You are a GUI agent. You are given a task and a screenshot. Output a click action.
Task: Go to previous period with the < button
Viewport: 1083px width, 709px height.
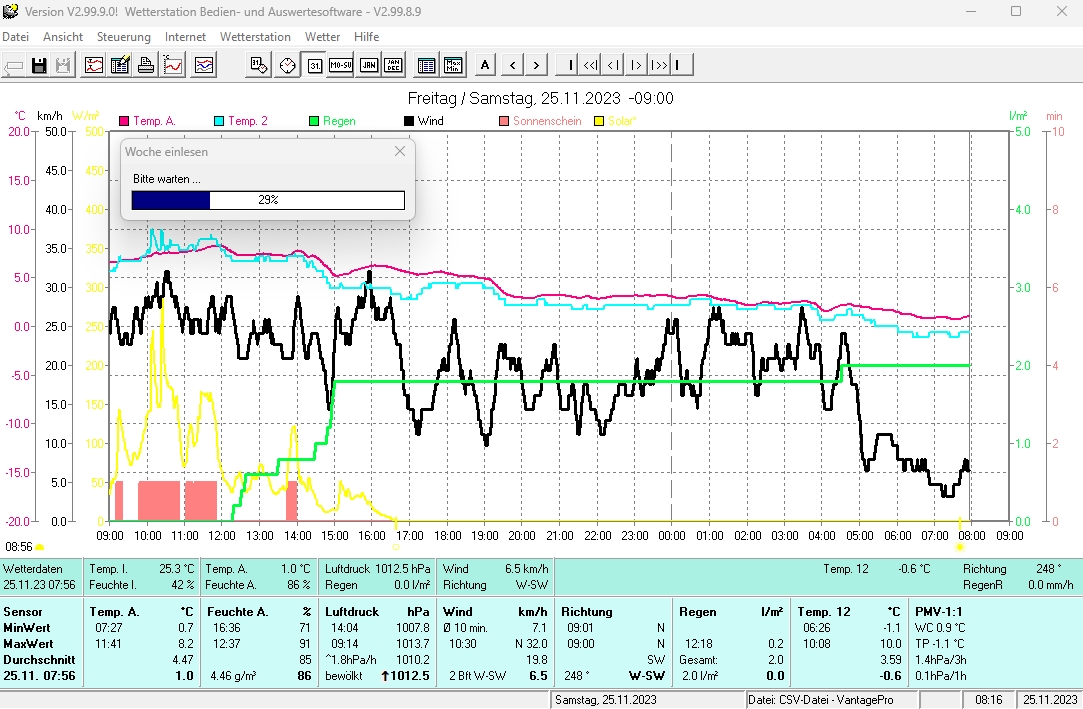click(513, 66)
